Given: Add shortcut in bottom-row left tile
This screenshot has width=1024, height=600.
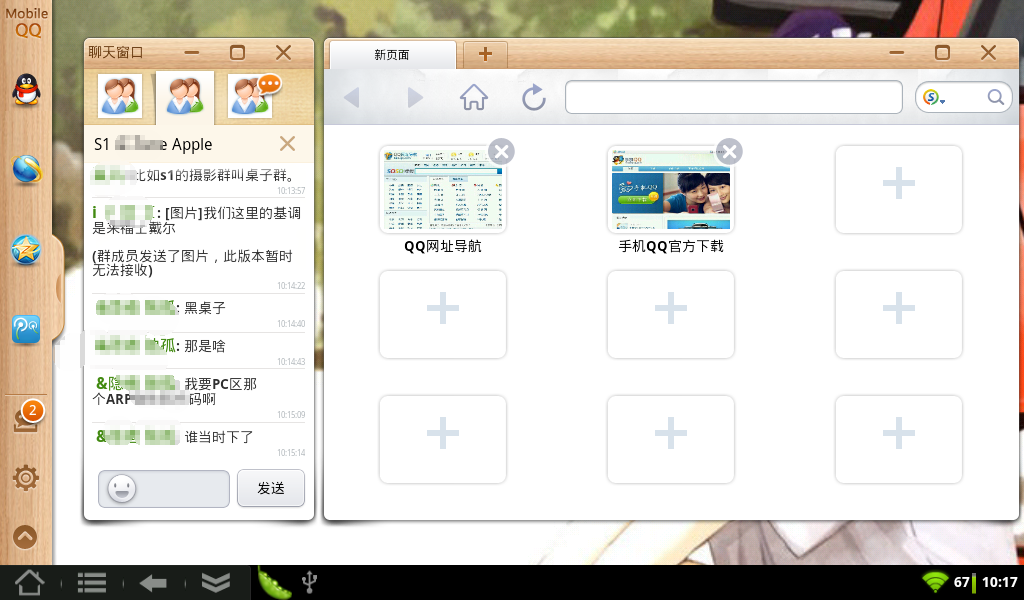Looking at the screenshot, I should [x=442, y=439].
